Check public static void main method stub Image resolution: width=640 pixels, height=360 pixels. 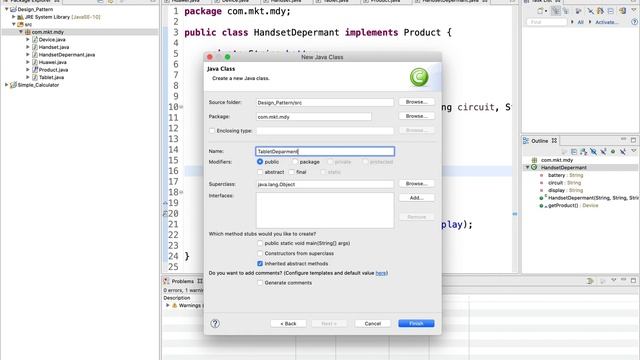[x=260, y=243]
